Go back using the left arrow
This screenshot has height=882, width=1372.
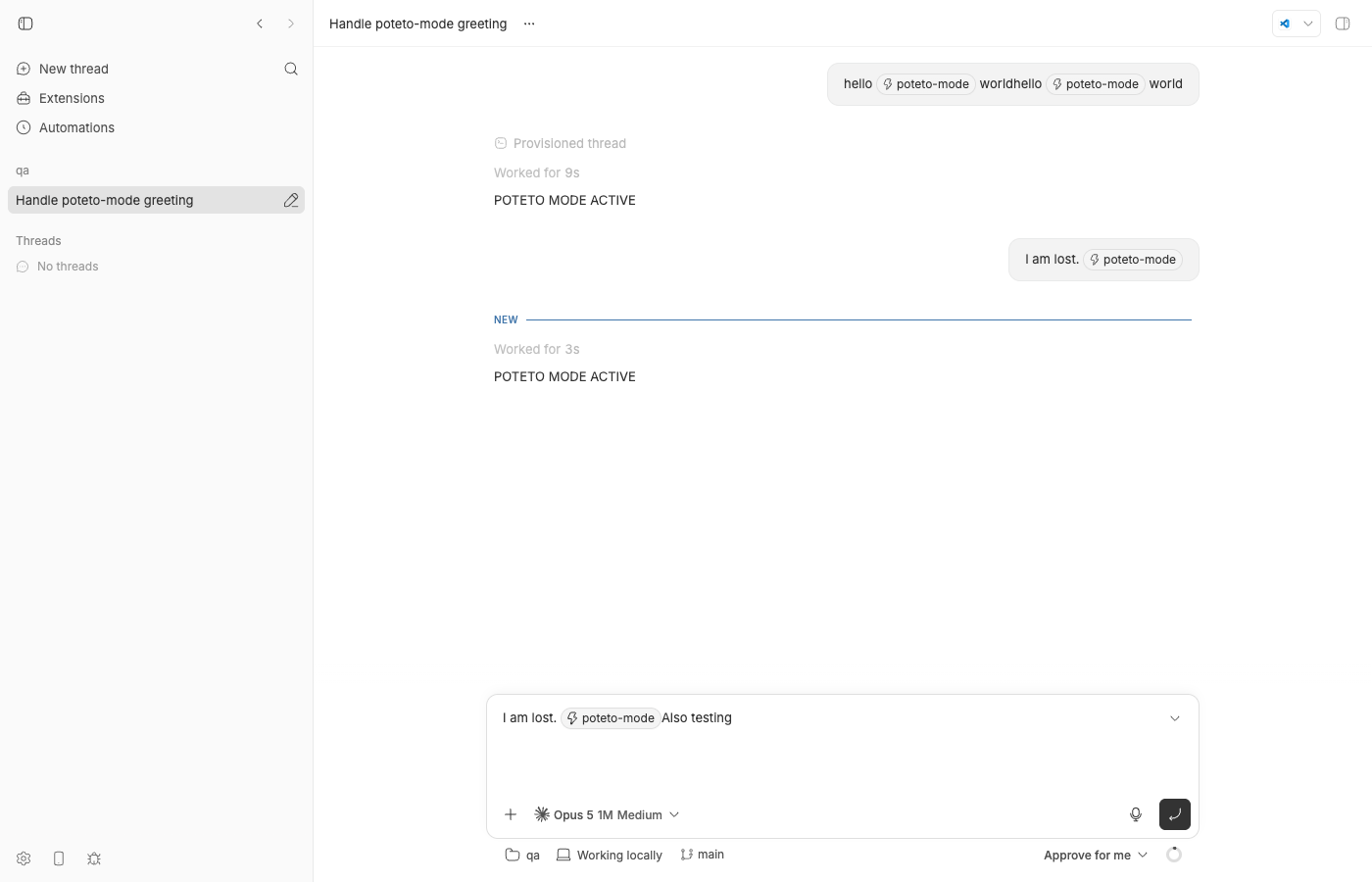260,24
